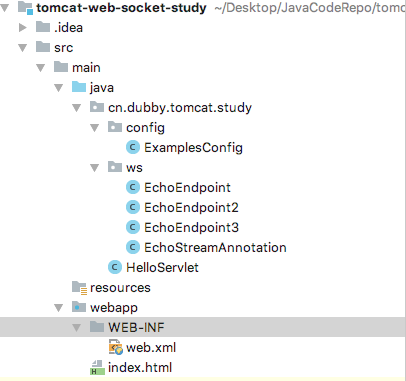
Task: Select the EchoEndpoint3 class
Action: pyautogui.click(x=191, y=227)
